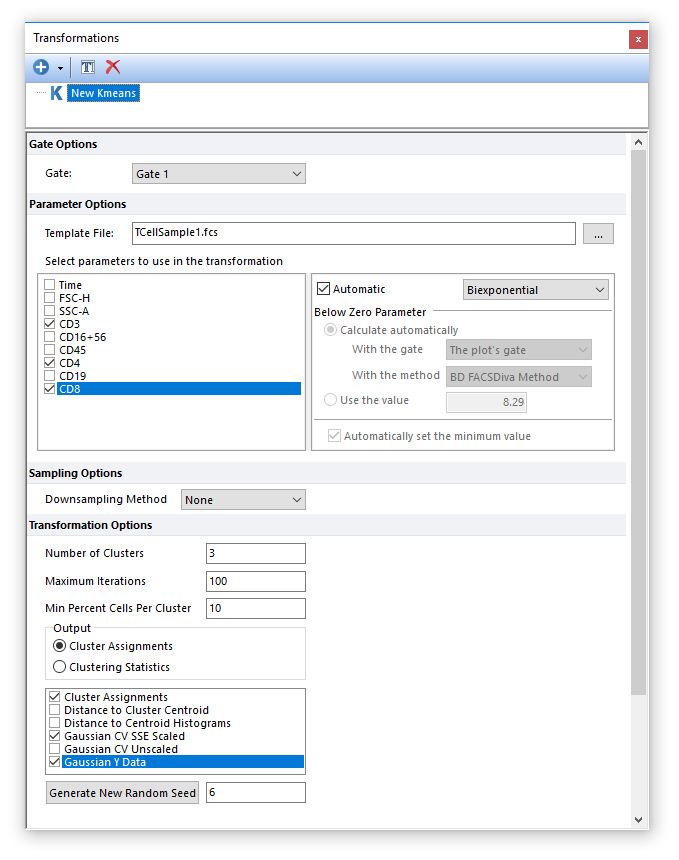
Task: Open the Gate dropdown showing Gate 1
Action: click(218, 174)
